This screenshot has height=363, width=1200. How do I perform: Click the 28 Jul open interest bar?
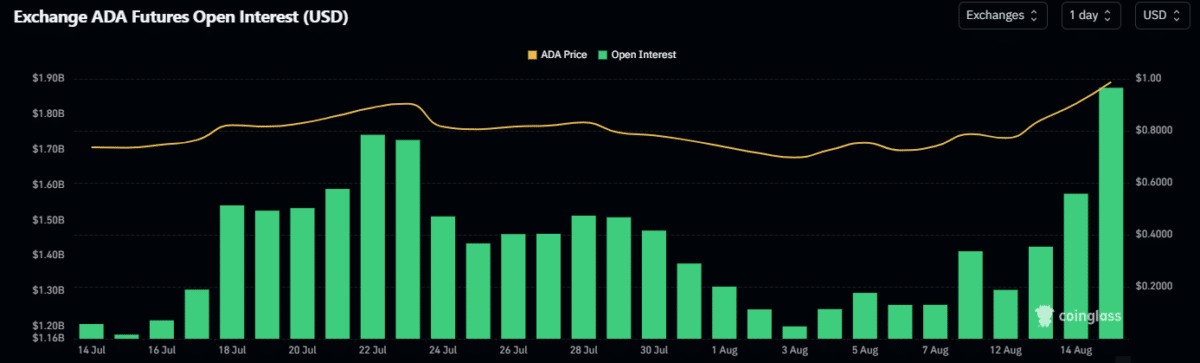pos(584,277)
